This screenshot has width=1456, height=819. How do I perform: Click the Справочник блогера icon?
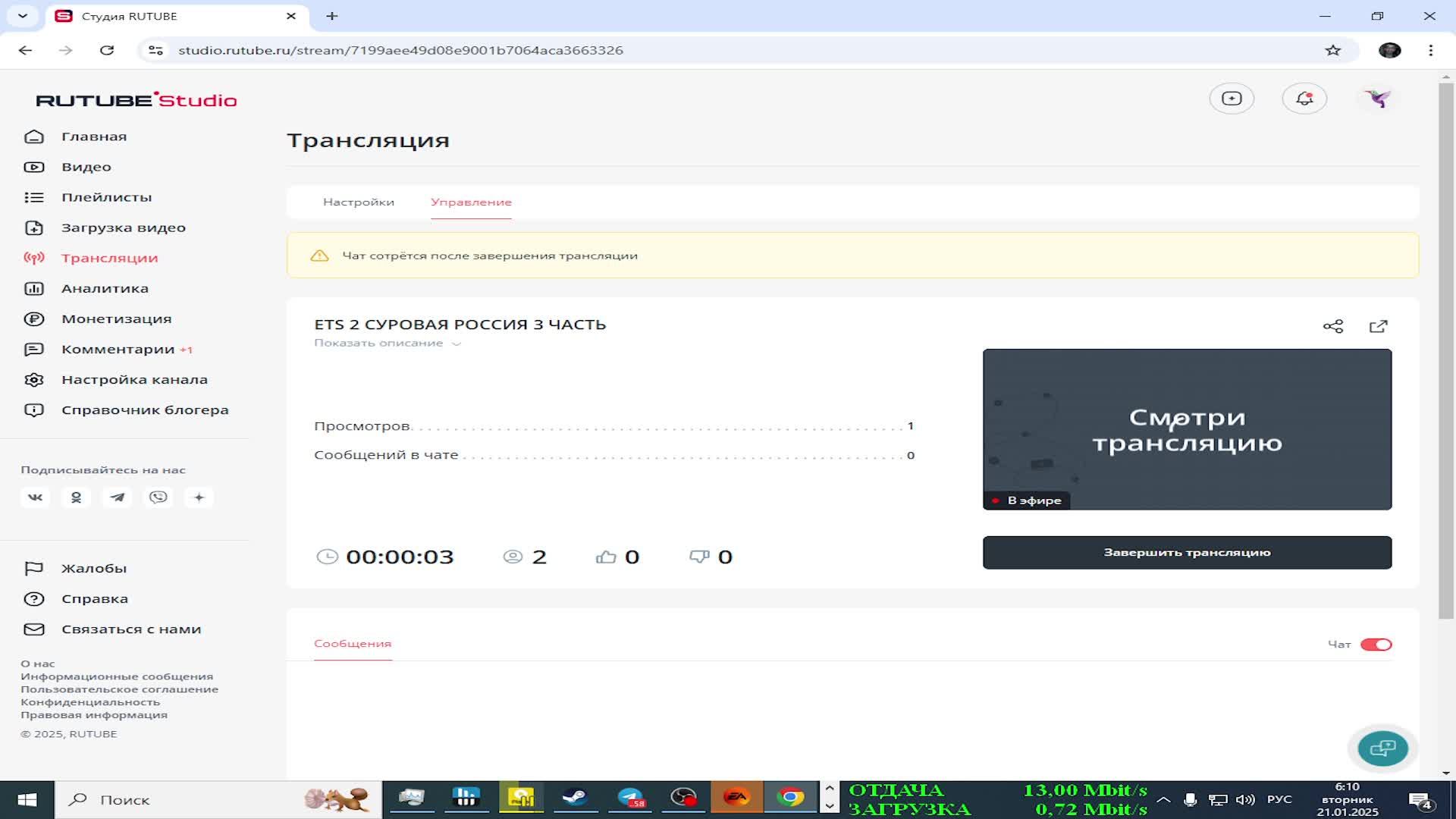click(x=34, y=409)
